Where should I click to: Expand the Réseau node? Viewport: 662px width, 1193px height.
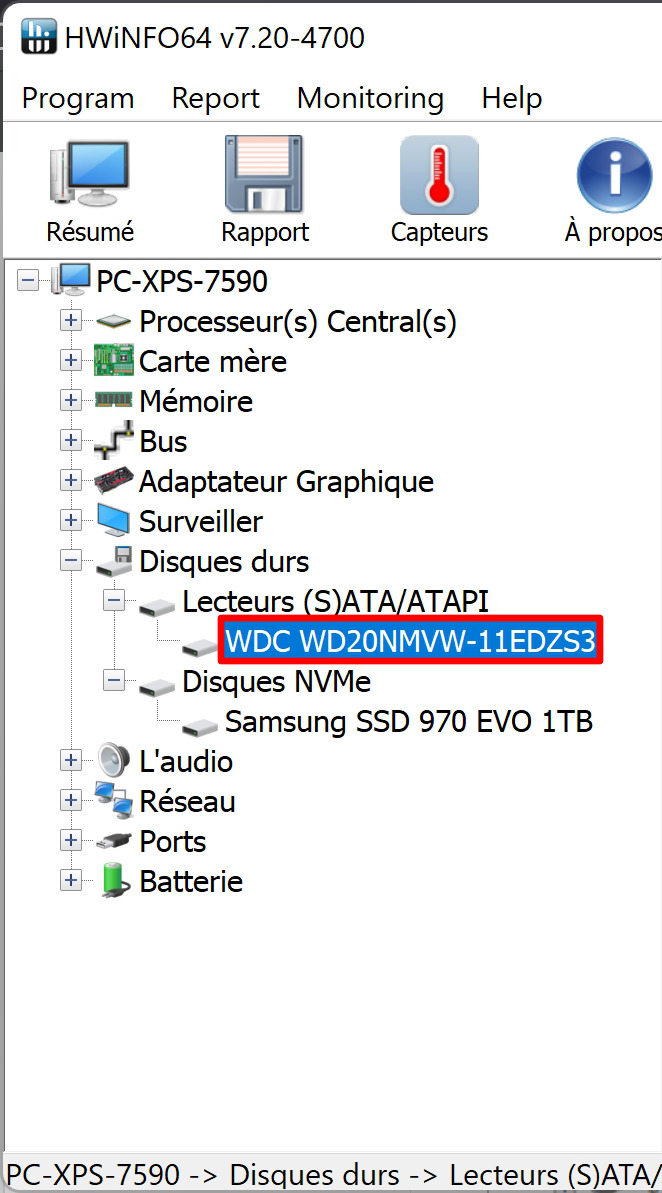pyautogui.click(x=71, y=800)
